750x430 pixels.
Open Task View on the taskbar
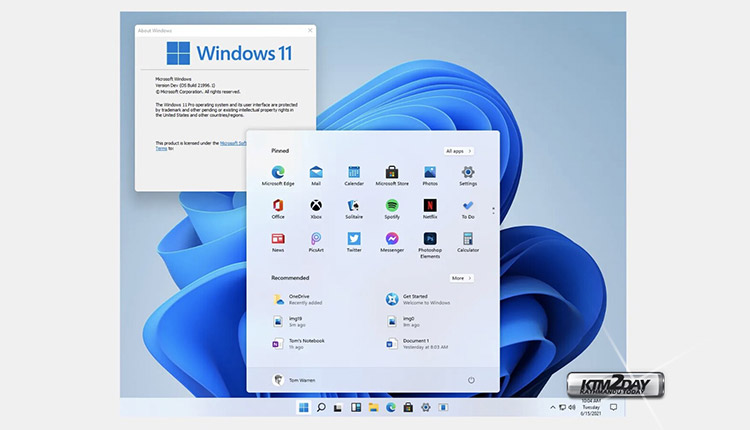(x=338, y=408)
